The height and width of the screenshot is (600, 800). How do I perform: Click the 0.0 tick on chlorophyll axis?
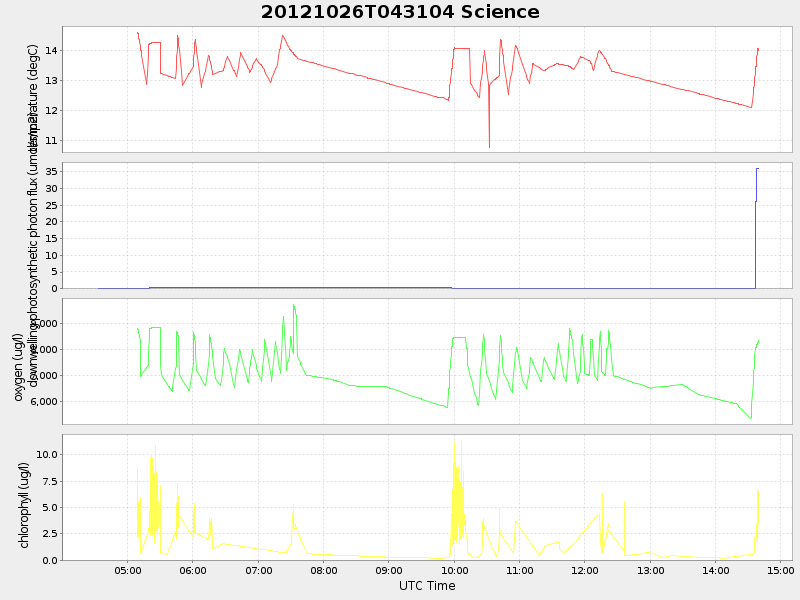click(49, 560)
